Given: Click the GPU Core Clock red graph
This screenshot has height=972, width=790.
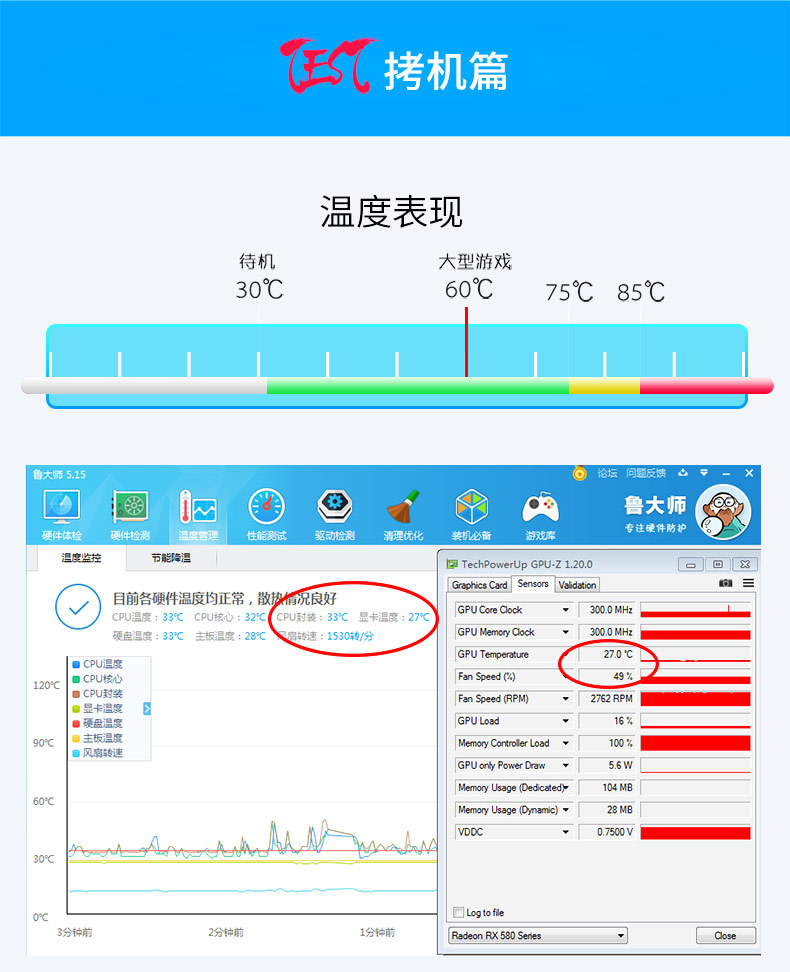Looking at the screenshot, I should 695,610.
